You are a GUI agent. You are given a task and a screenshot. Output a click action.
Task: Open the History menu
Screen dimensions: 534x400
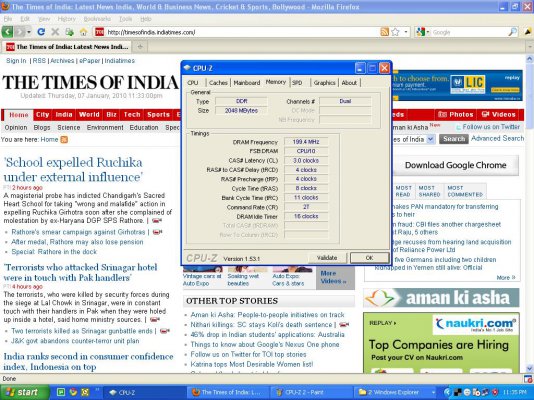(66, 19)
